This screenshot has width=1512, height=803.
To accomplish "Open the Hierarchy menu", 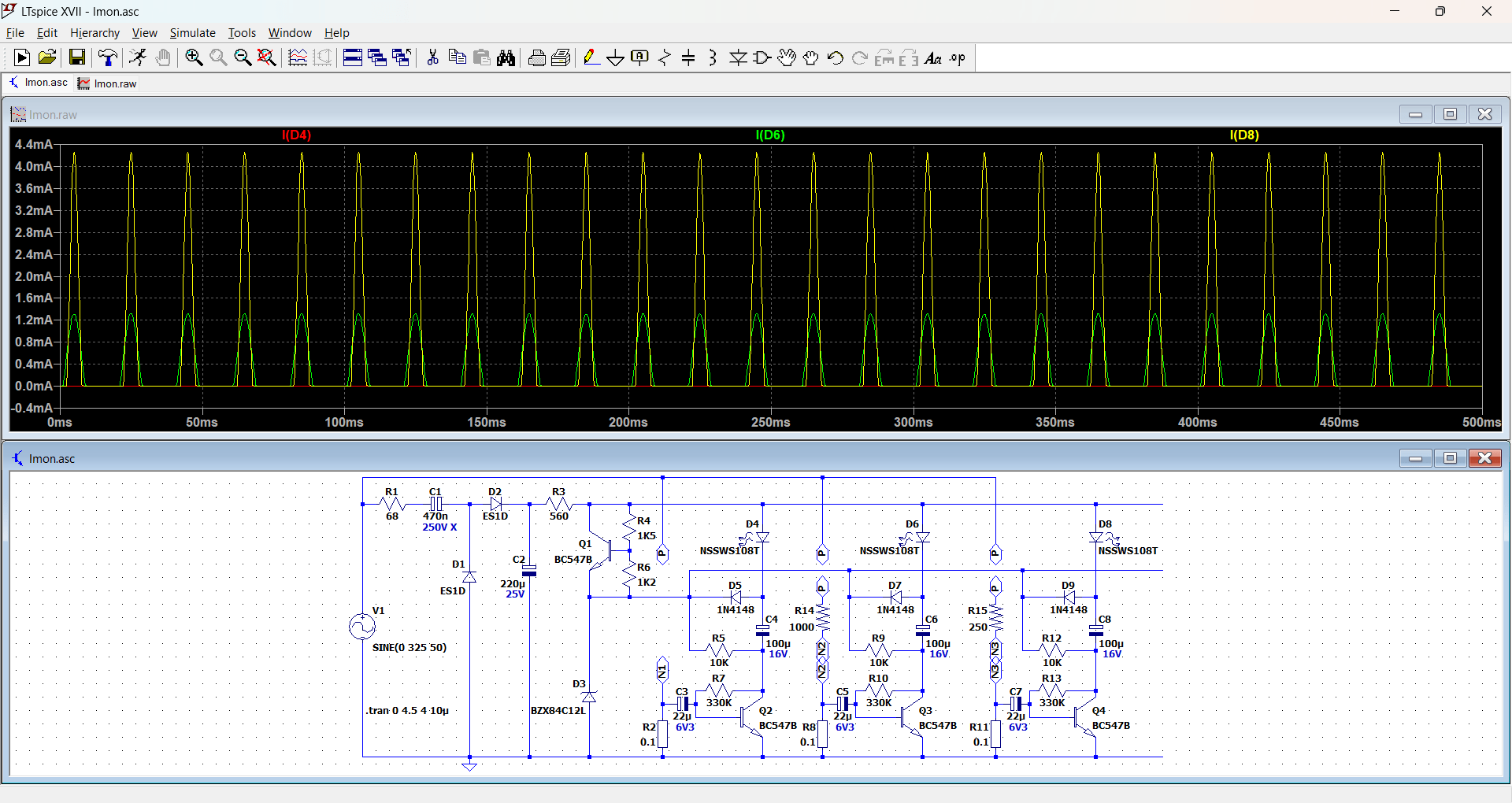I will (x=94, y=32).
